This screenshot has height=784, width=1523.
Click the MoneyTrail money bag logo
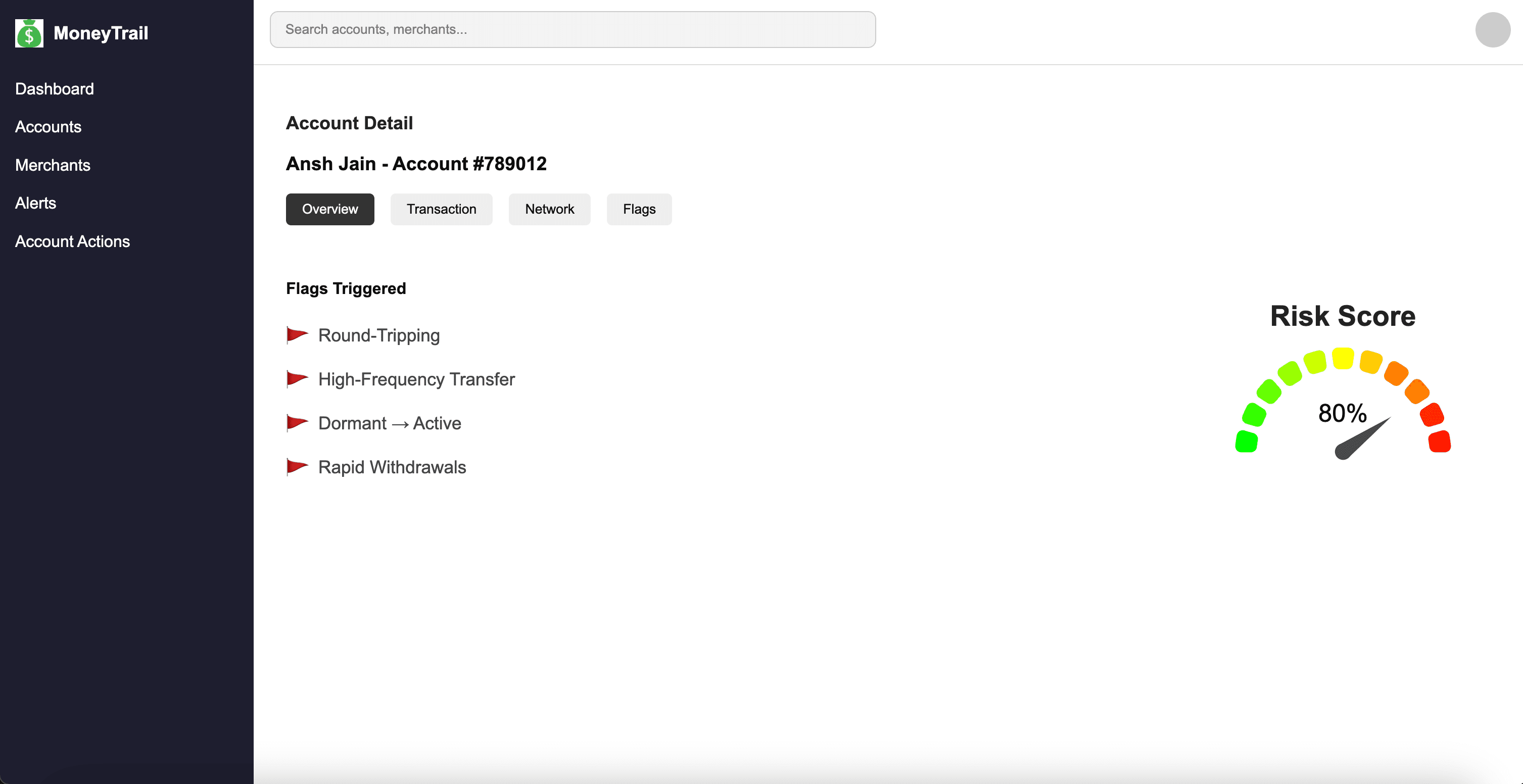pyautogui.click(x=29, y=33)
